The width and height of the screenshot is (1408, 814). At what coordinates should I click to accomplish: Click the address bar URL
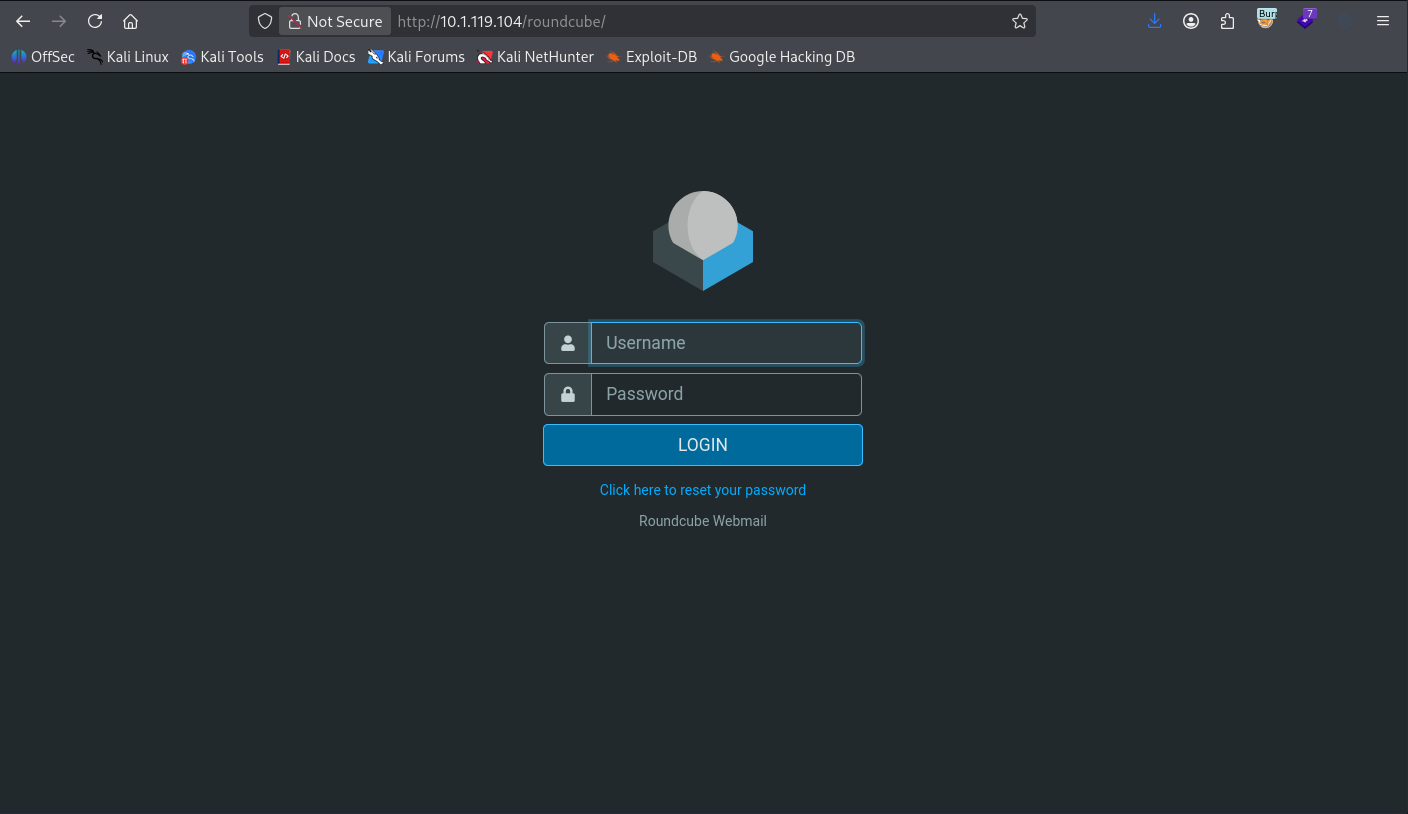(501, 21)
